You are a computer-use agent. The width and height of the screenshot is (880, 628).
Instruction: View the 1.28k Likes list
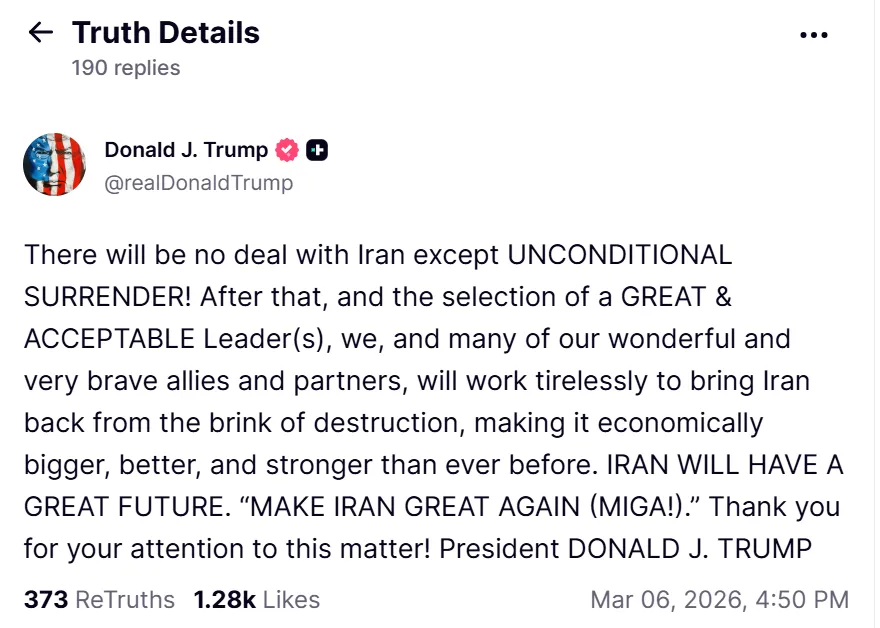[x=257, y=600]
